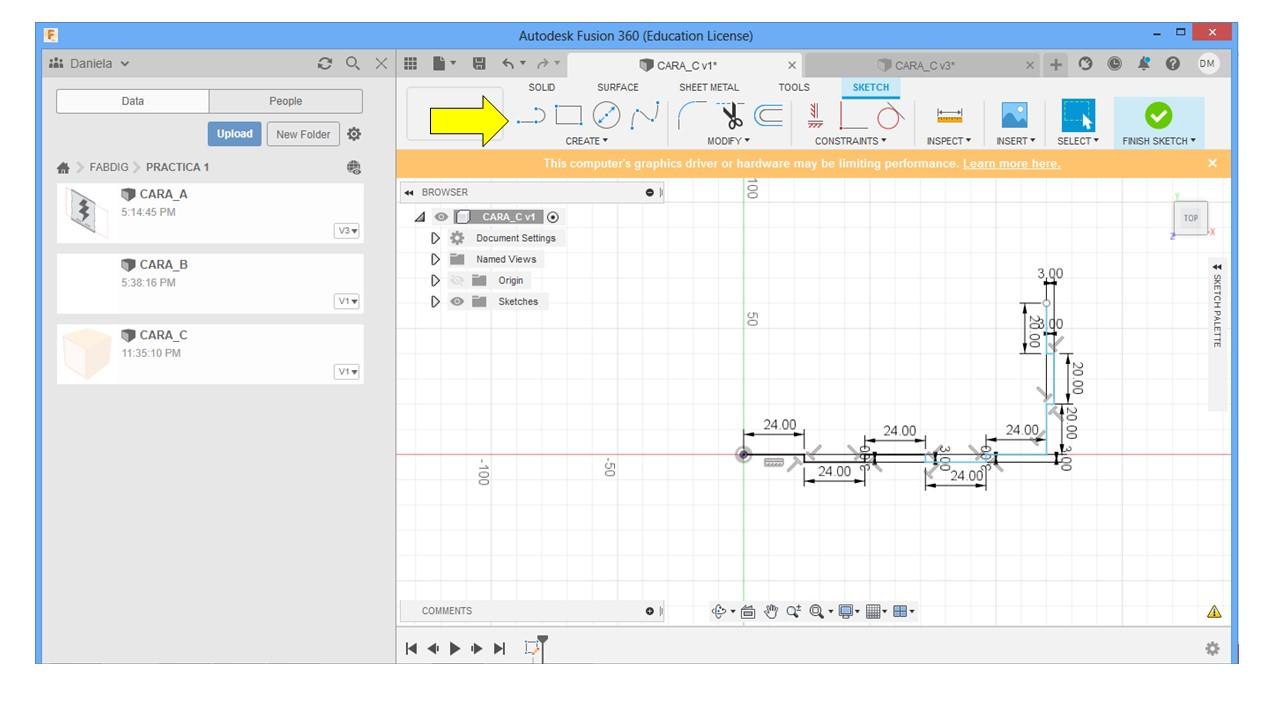Open the FINISH SKETCH dropdown
This screenshot has width=1280, height=720.
(x=1159, y=141)
